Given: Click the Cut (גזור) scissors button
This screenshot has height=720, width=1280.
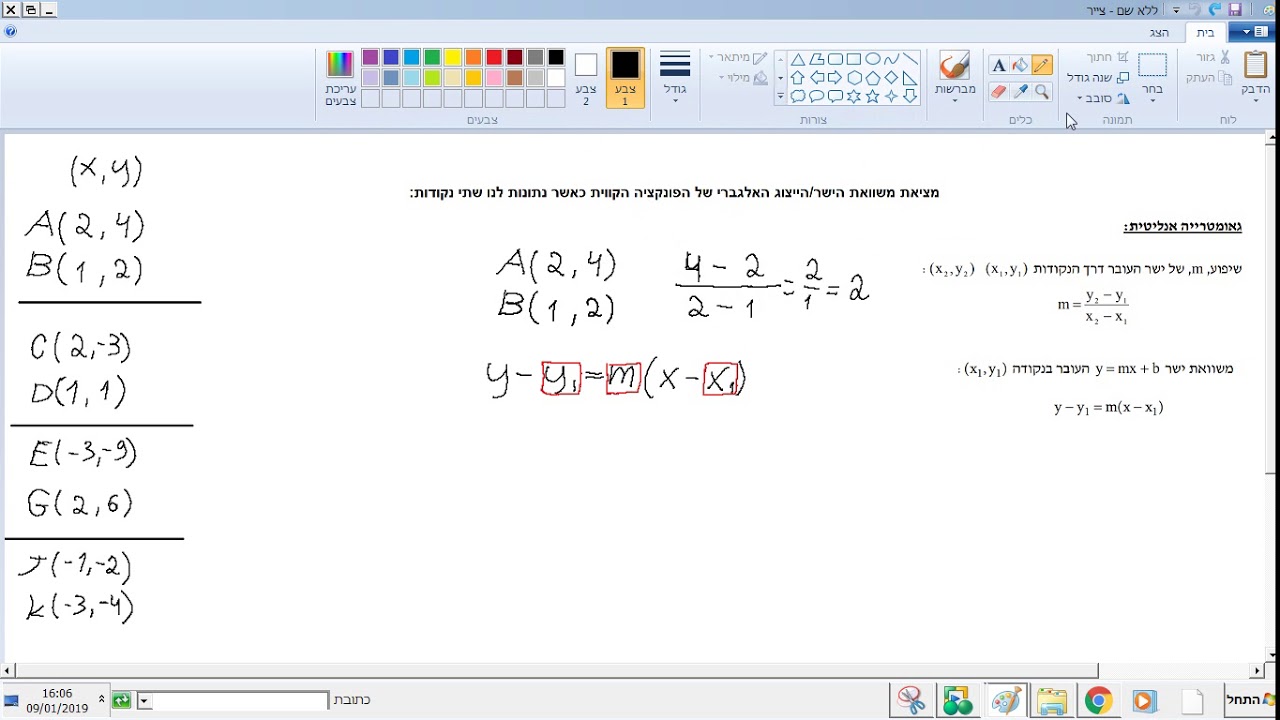Looking at the screenshot, I should coord(1213,57).
